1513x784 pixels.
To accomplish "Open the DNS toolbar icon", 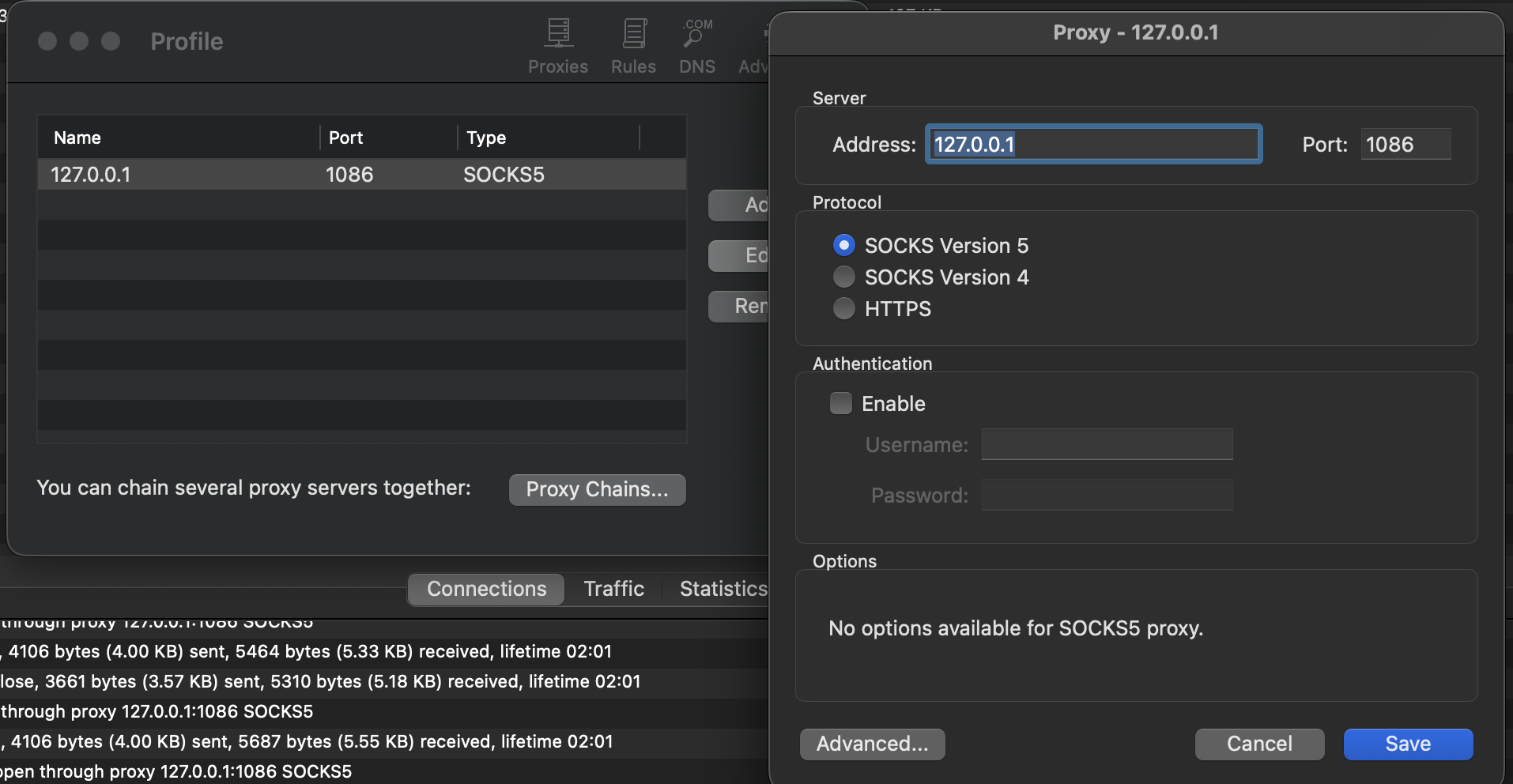I will (696, 46).
